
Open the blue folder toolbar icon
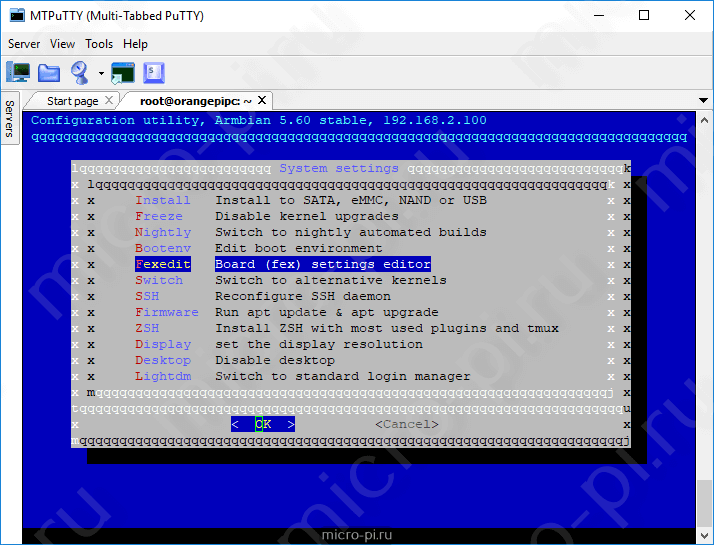point(49,73)
